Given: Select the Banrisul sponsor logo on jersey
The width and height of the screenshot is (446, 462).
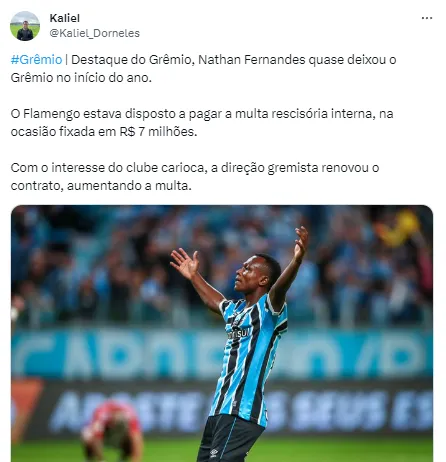Looking at the screenshot, I should (x=238, y=333).
